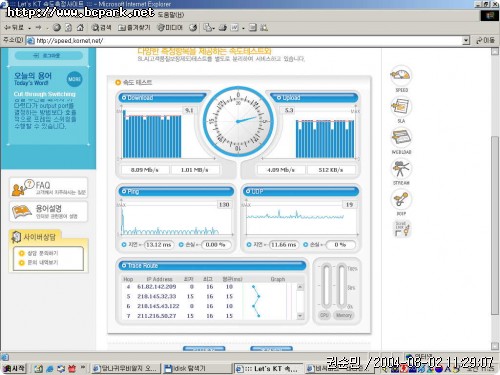Open the 미디어 media toolbar button
The image size is (500, 375).
(x=170, y=28)
